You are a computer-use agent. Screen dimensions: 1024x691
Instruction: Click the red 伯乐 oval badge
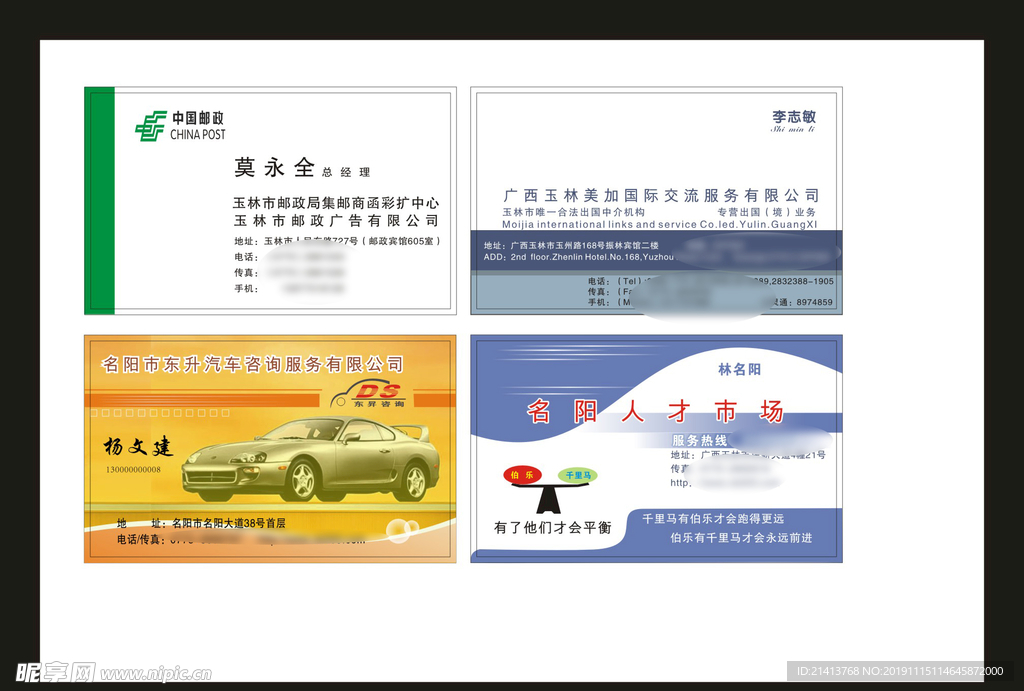tap(521, 475)
